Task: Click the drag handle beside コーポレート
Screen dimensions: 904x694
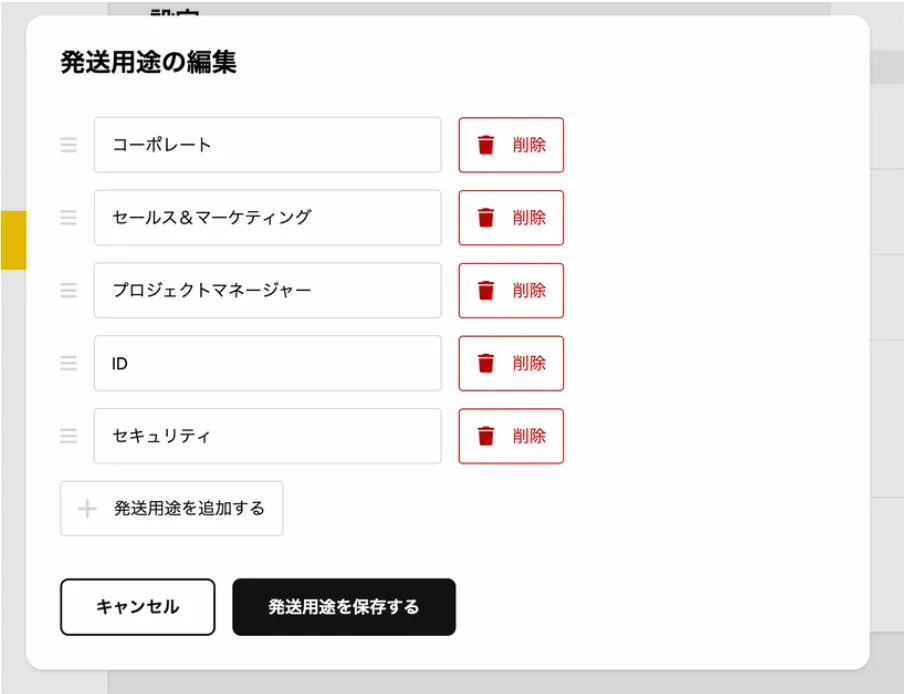Action: pyautogui.click(x=68, y=145)
